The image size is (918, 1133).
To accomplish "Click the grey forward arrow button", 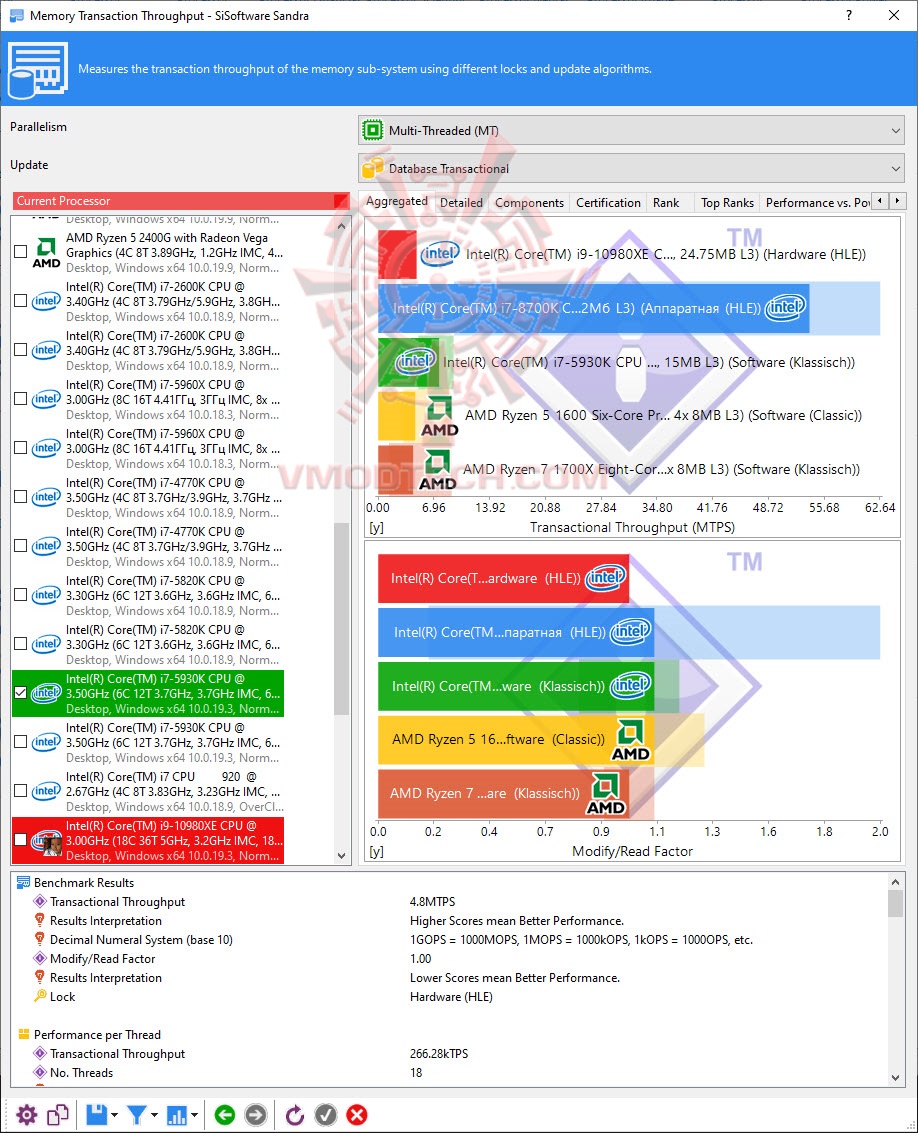I will coord(255,1115).
